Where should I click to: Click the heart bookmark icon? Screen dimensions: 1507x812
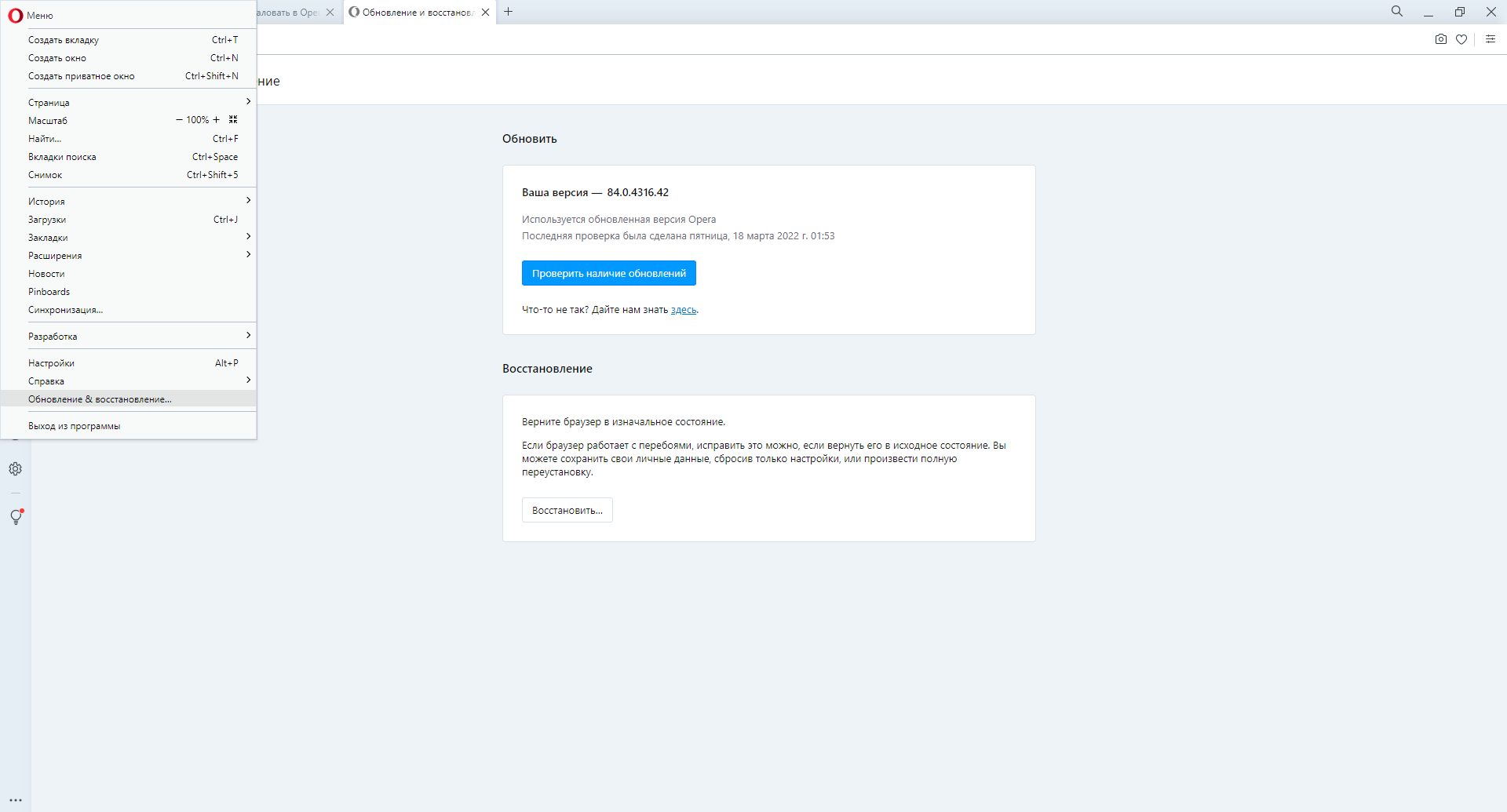coord(1461,39)
